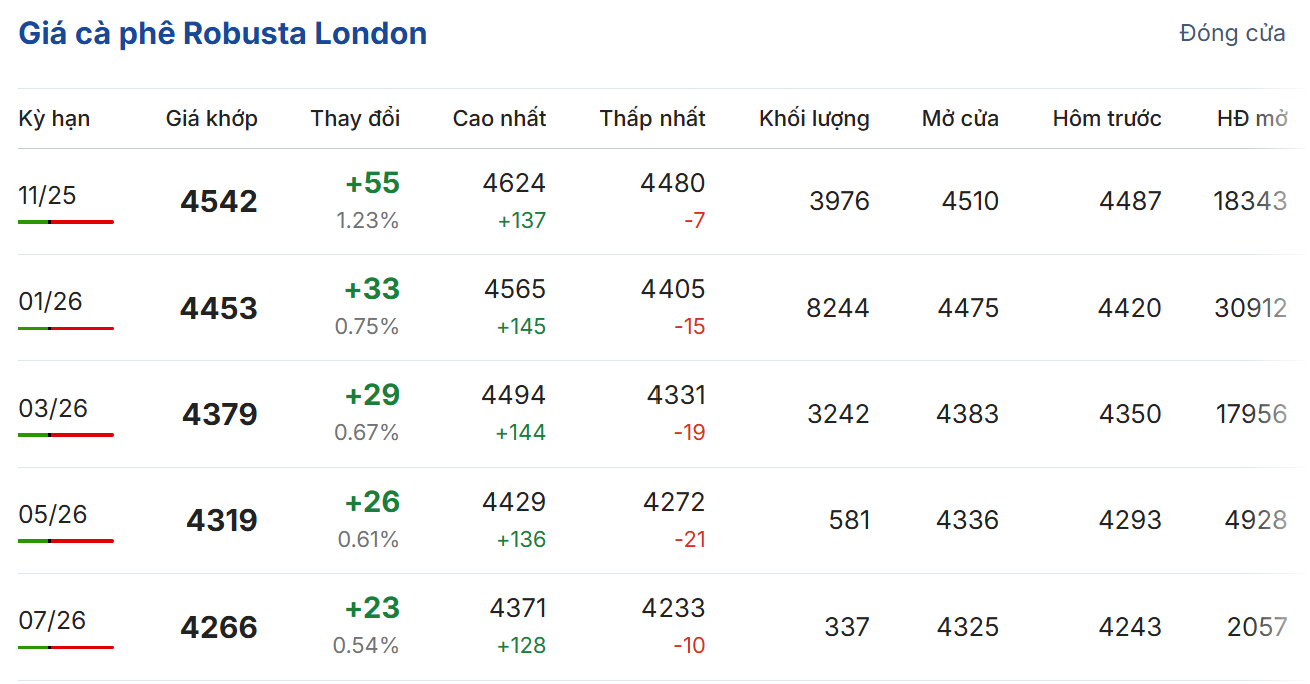The height and width of the screenshot is (684, 1310).
Task: Click the Đóng cửa status label
Action: point(1232,33)
